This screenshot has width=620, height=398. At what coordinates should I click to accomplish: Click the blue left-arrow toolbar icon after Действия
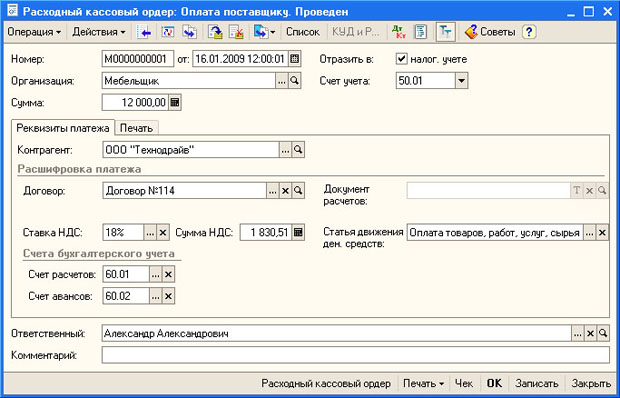coord(144,32)
